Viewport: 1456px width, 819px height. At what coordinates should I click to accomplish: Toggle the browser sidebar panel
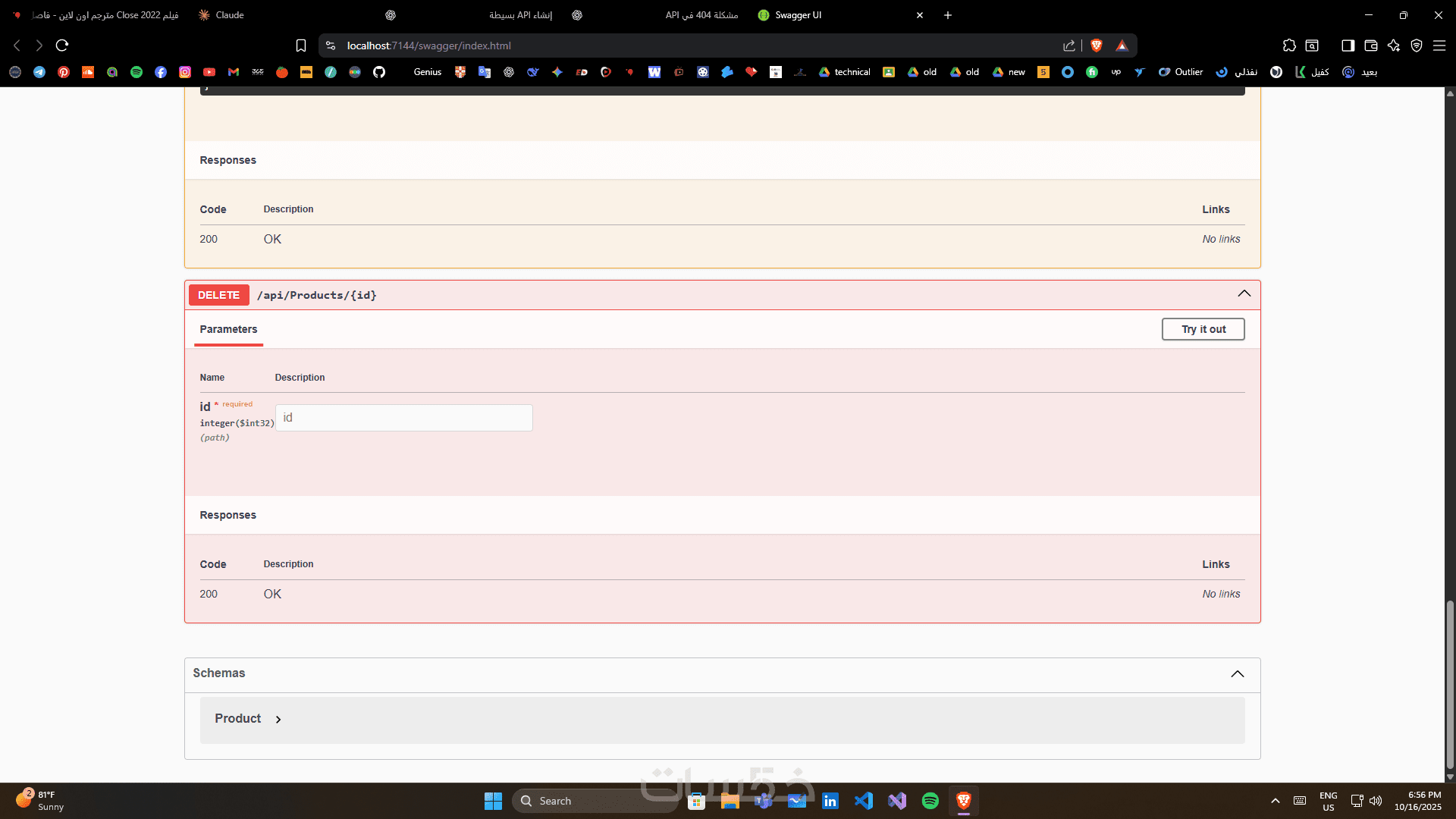1348,45
